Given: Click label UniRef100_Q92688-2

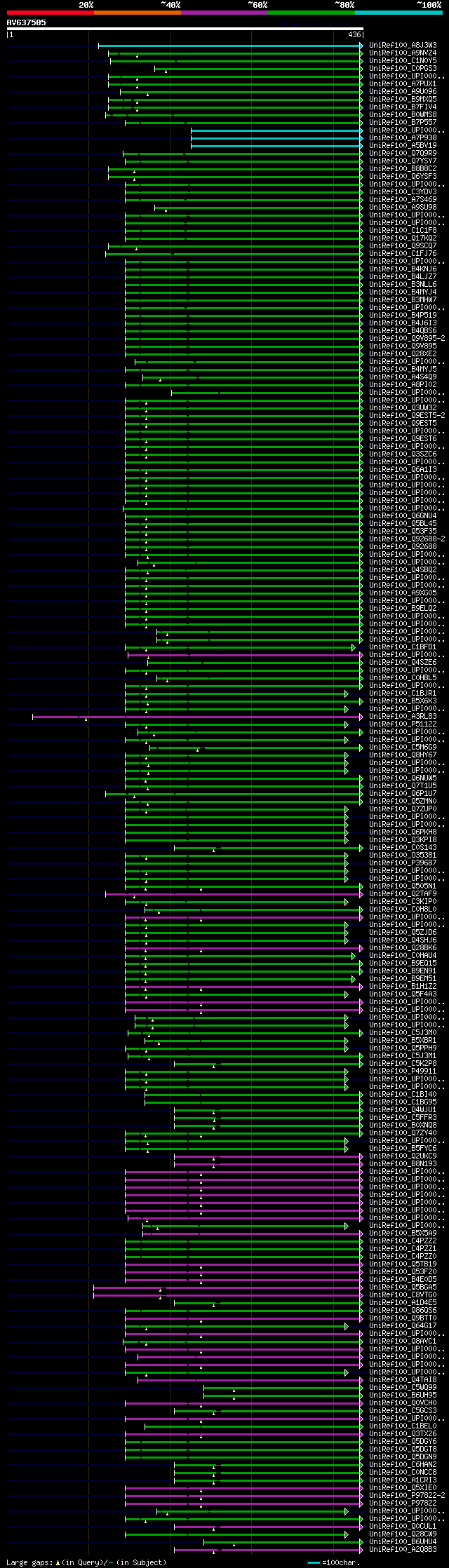Looking at the screenshot, I should tap(407, 539).
